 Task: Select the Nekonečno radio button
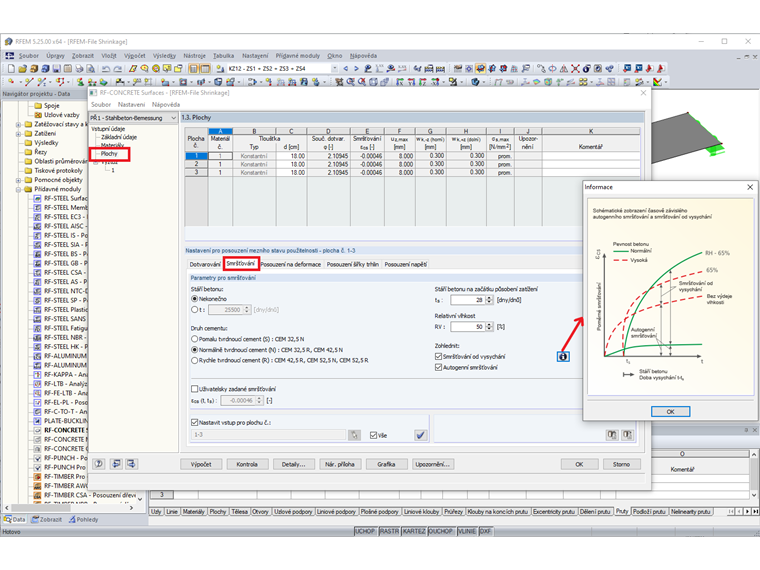(194, 299)
